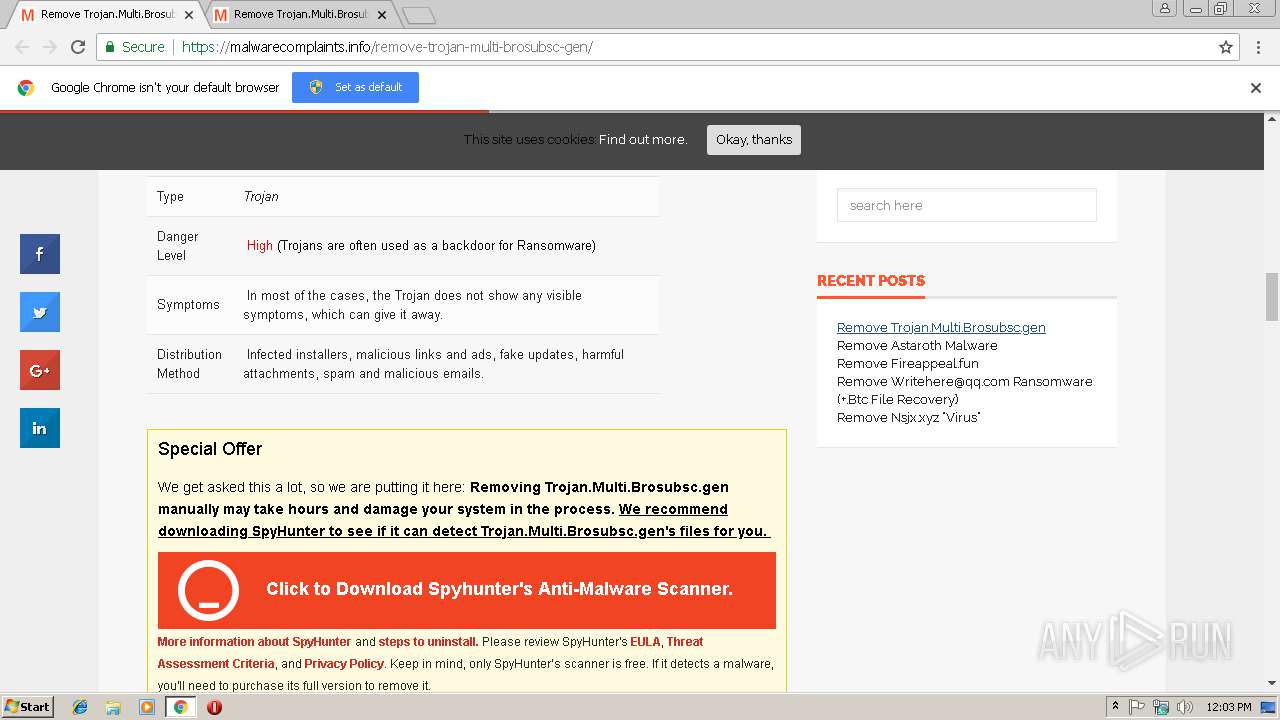Open More information about SpyHunter link

(254, 642)
